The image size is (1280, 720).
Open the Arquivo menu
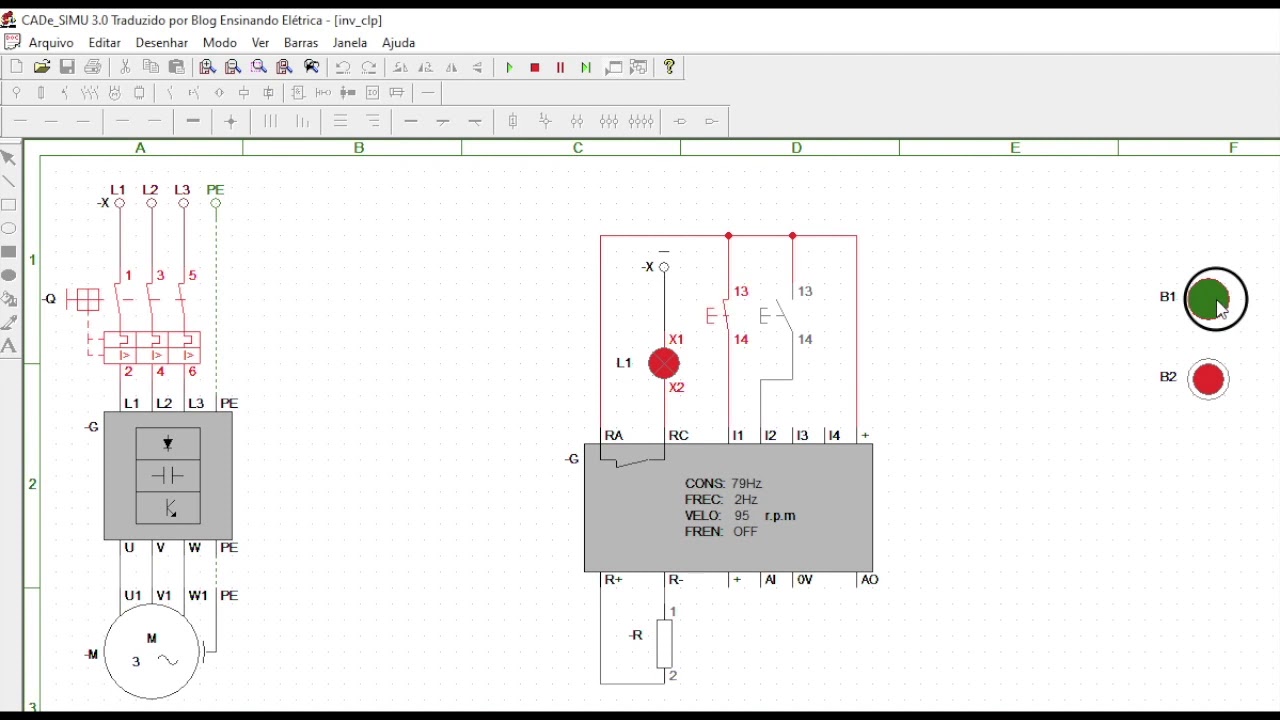pyautogui.click(x=51, y=43)
